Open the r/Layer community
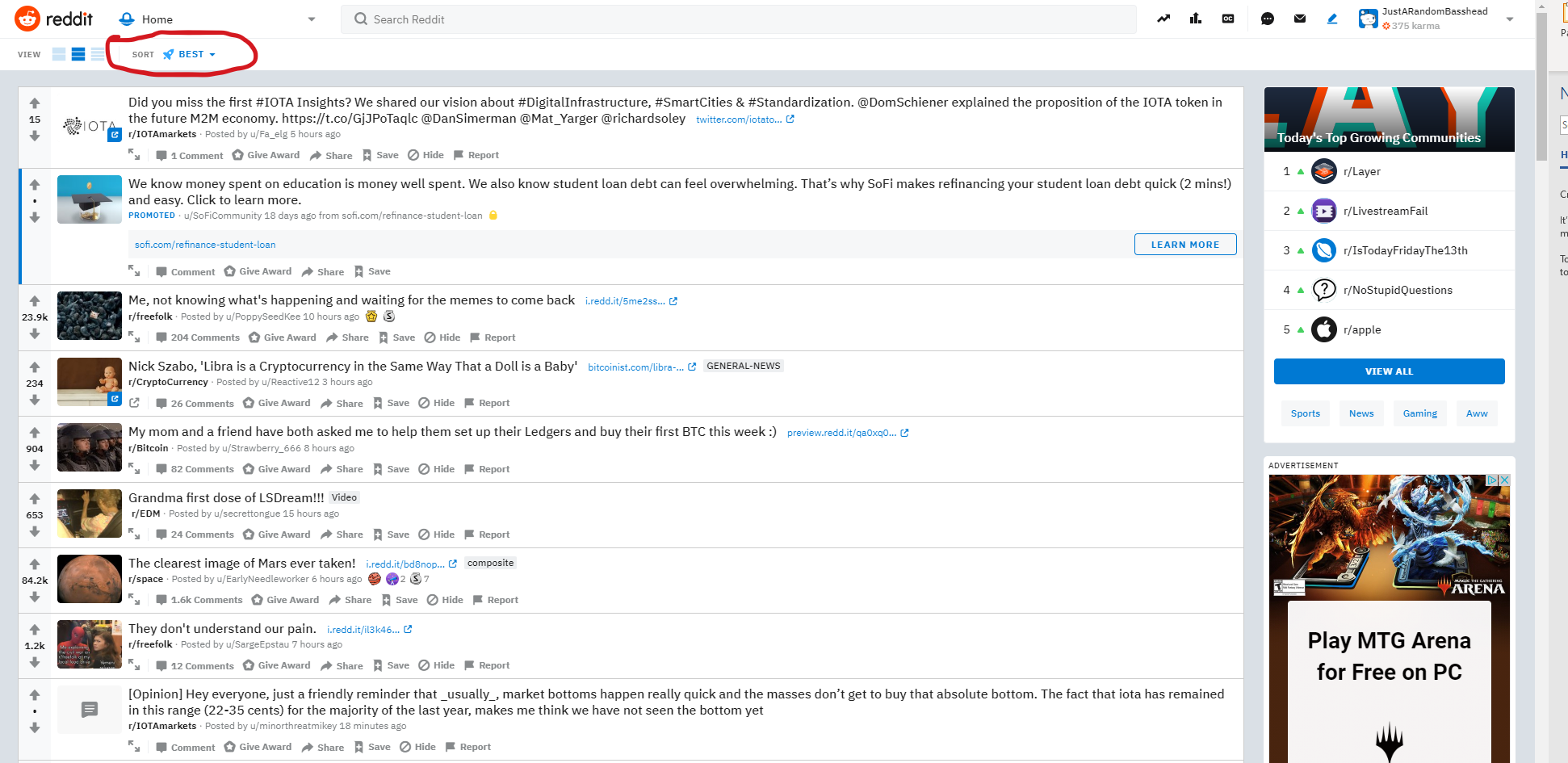This screenshot has height=763, width=1568. tap(1362, 171)
